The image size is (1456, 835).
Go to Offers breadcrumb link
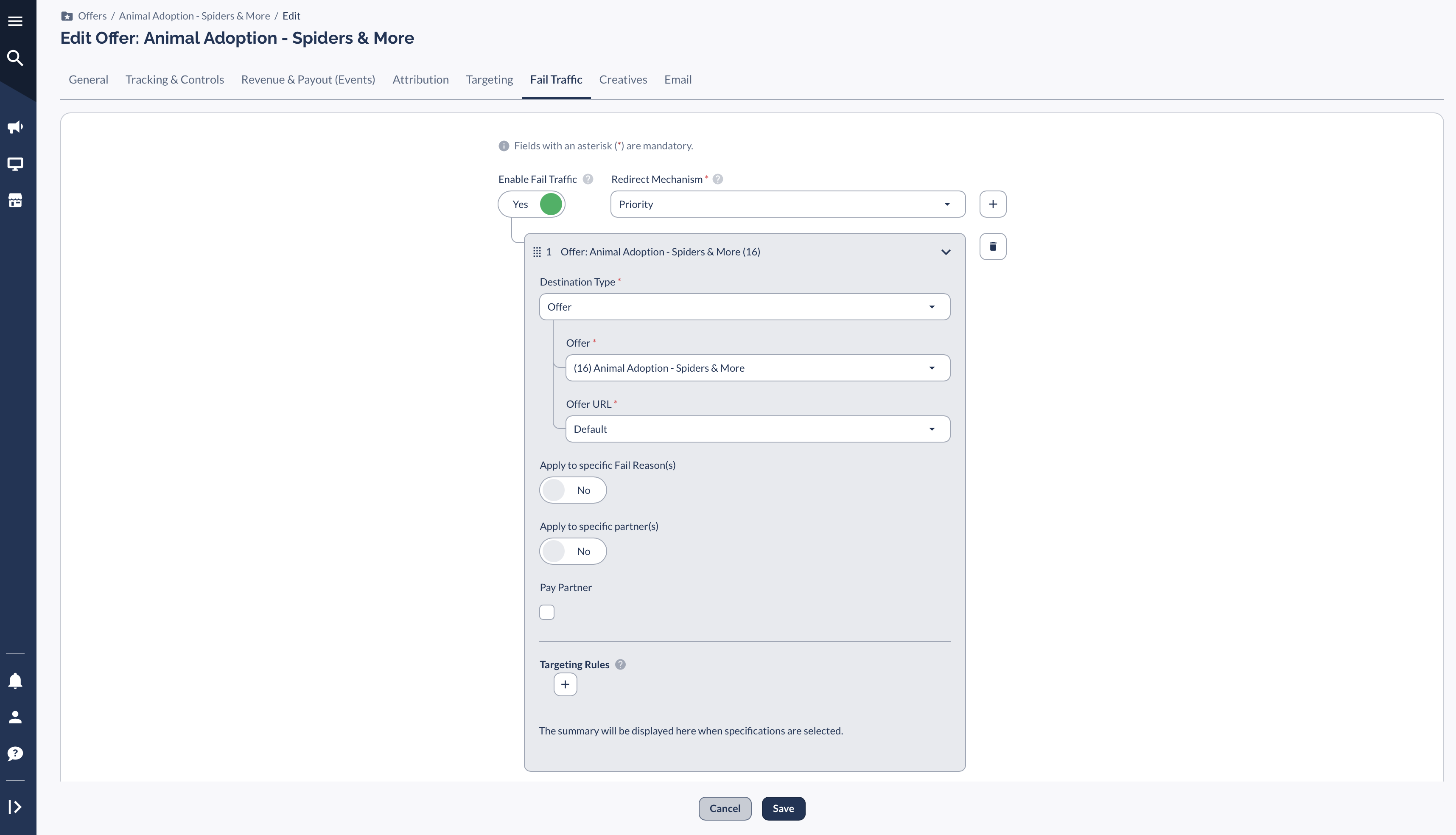92,16
